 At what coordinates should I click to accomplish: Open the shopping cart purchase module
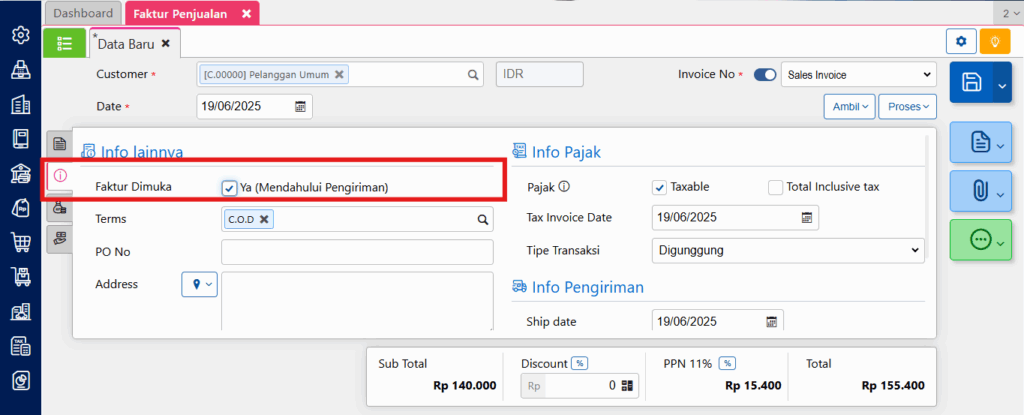[x=21, y=242]
